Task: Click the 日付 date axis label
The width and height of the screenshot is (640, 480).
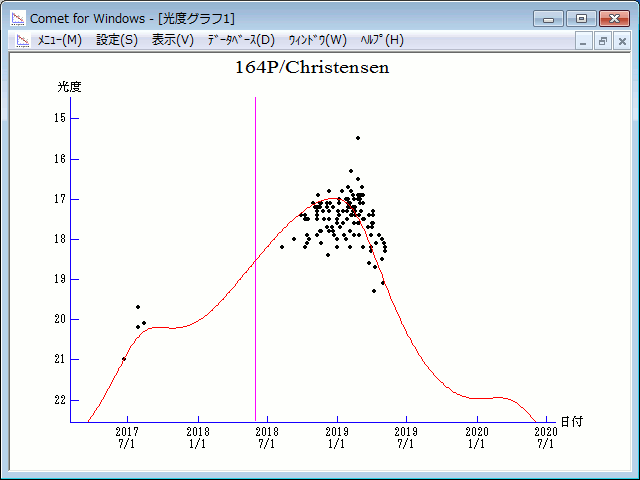Action: 571,422
